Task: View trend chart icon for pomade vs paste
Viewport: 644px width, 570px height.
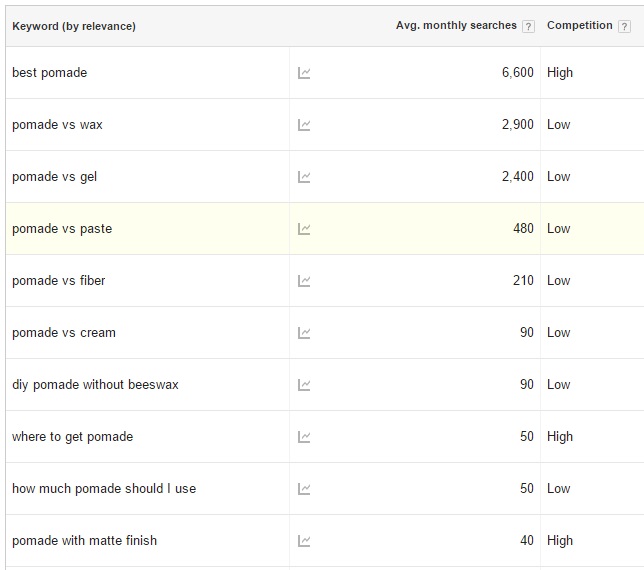Action: pos(304,229)
